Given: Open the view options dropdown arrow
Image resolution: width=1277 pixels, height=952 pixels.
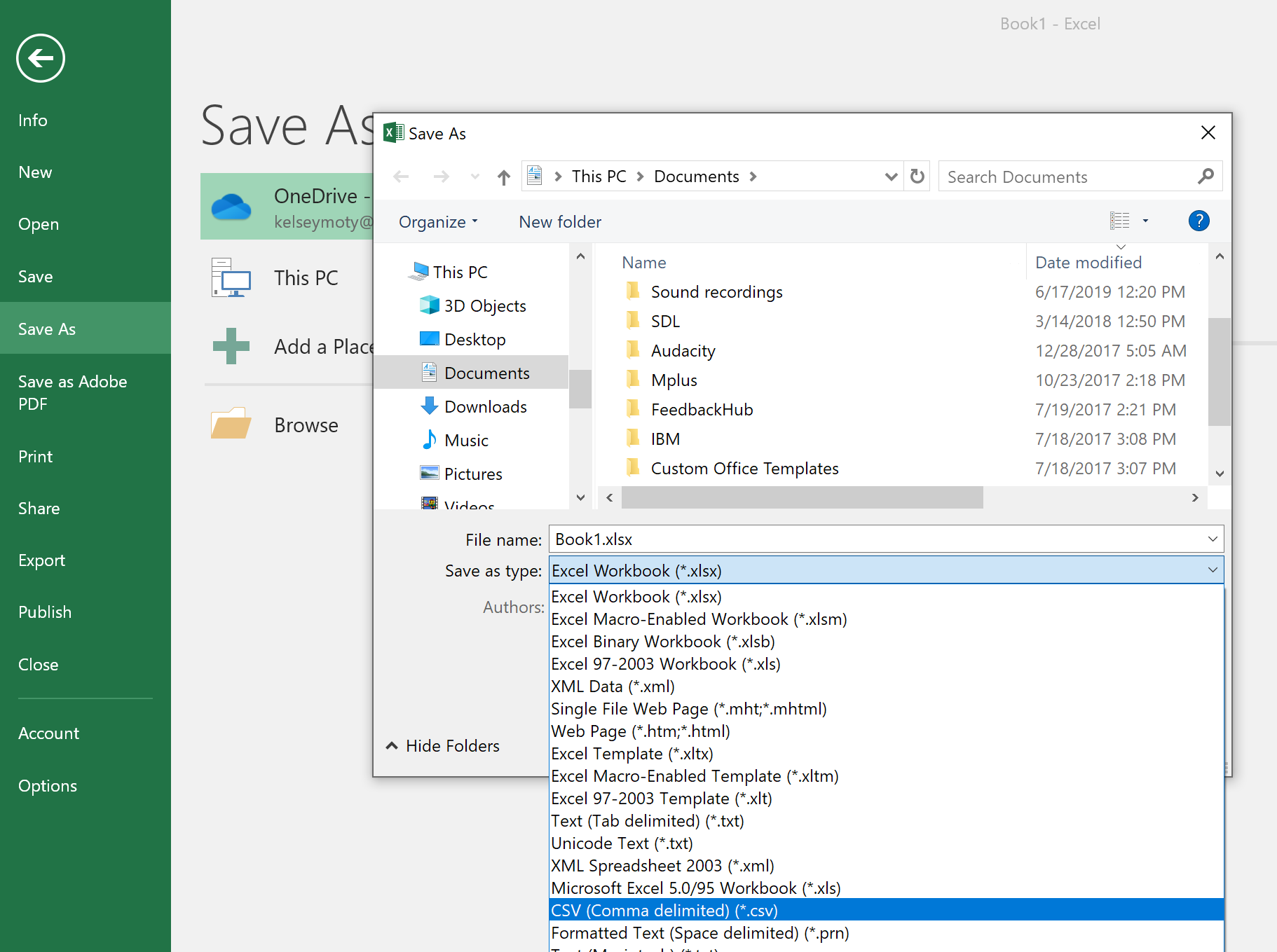Looking at the screenshot, I should tap(1145, 221).
